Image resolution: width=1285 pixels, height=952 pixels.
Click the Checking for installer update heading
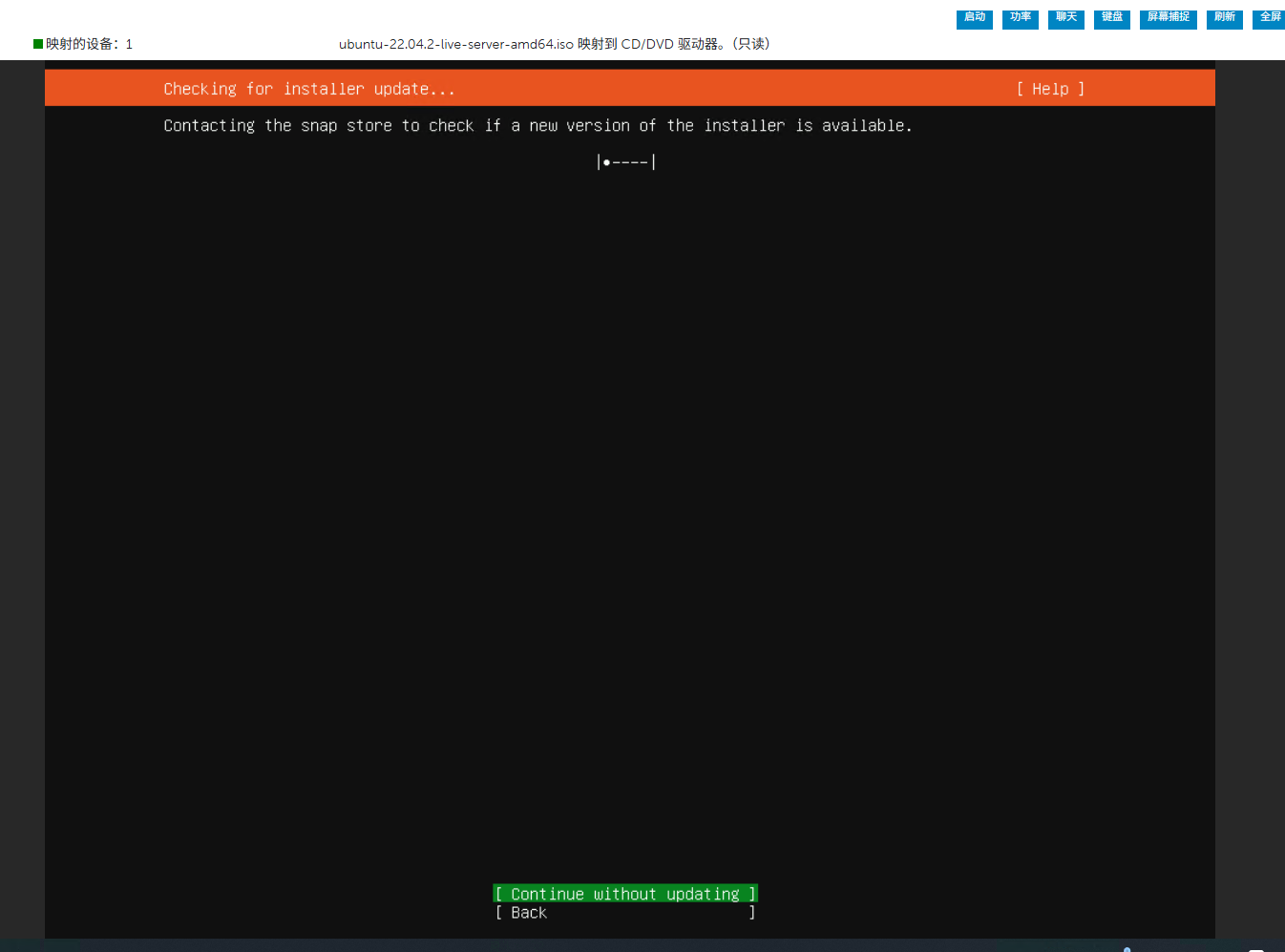[308, 89]
